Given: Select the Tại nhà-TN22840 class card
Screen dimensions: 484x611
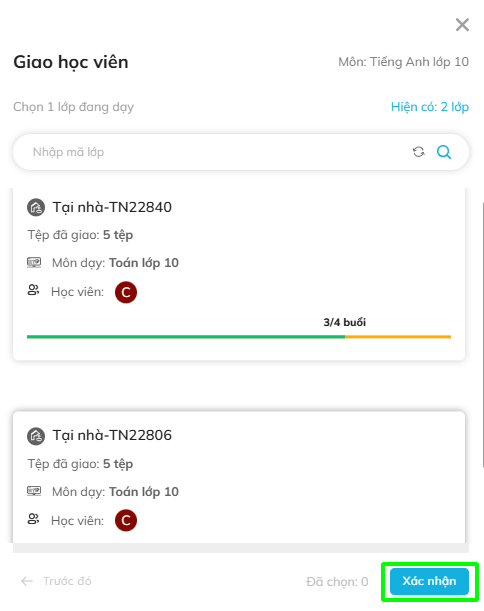Looking at the screenshot, I should tap(239, 274).
